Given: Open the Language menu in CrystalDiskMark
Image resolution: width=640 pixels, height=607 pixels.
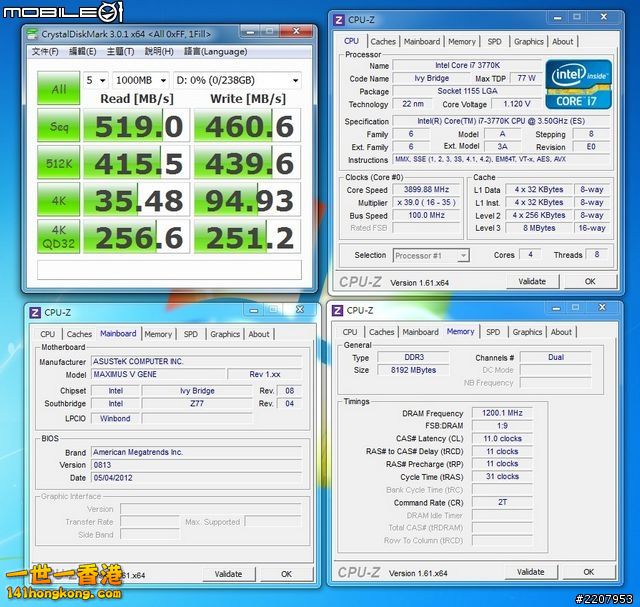Looking at the screenshot, I should point(215,52).
